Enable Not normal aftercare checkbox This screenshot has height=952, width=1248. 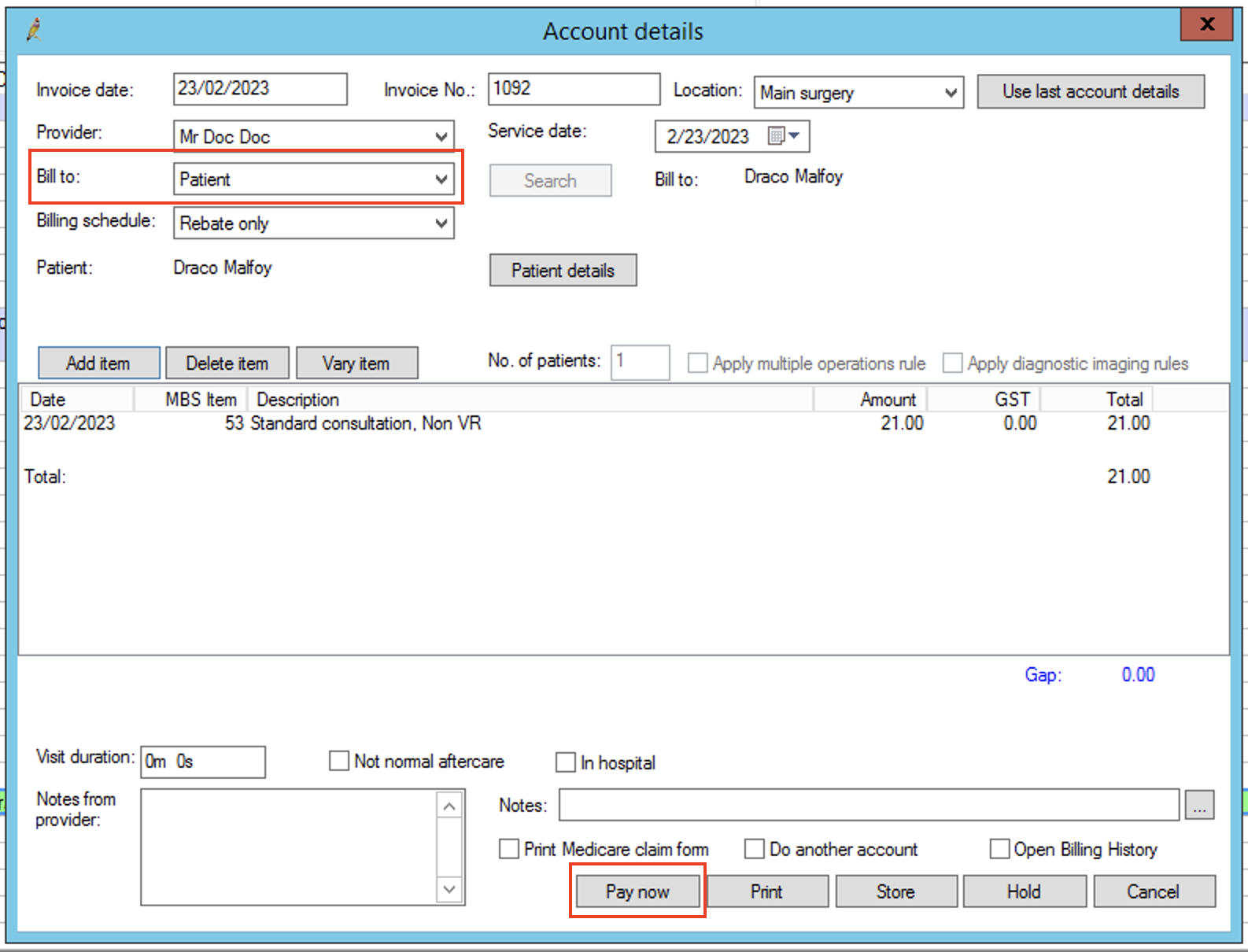[x=339, y=761]
